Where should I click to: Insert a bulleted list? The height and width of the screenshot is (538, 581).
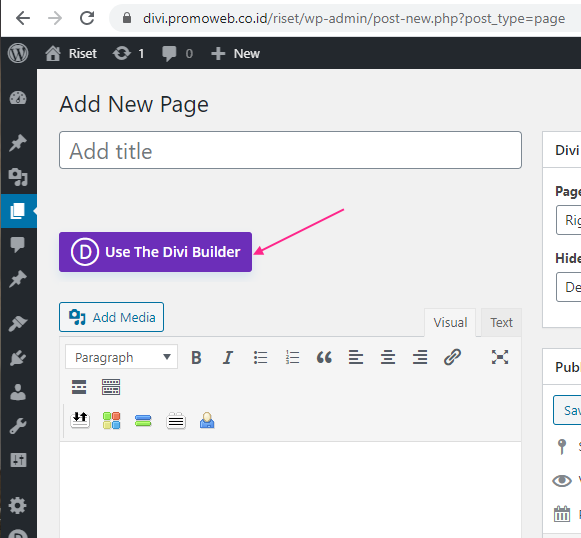click(260, 358)
